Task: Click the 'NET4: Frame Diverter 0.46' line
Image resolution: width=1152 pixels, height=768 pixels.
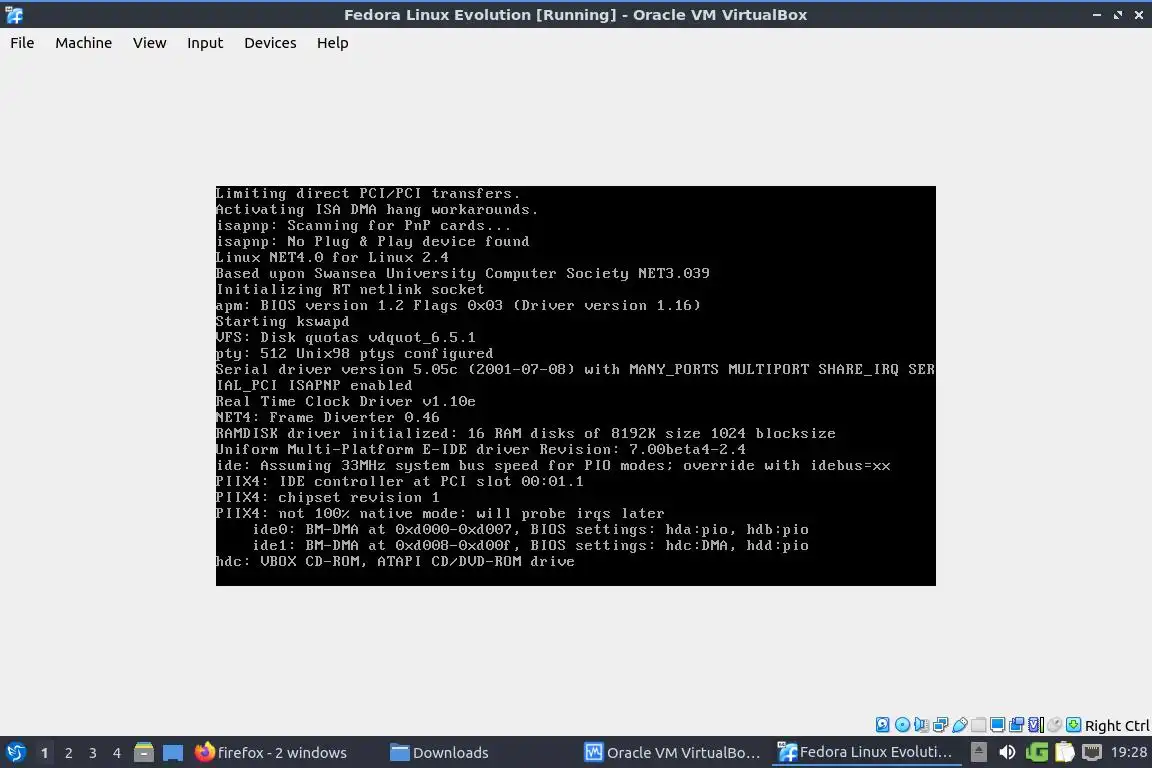Action: [x=328, y=417]
